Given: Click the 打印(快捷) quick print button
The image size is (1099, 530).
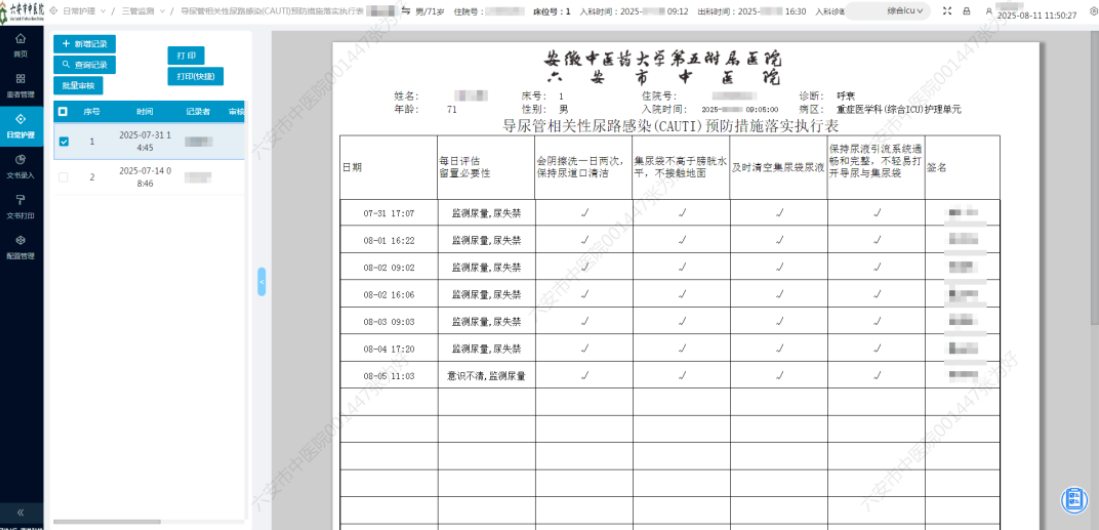Looking at the screenshot, I should [x=194, y=76].
